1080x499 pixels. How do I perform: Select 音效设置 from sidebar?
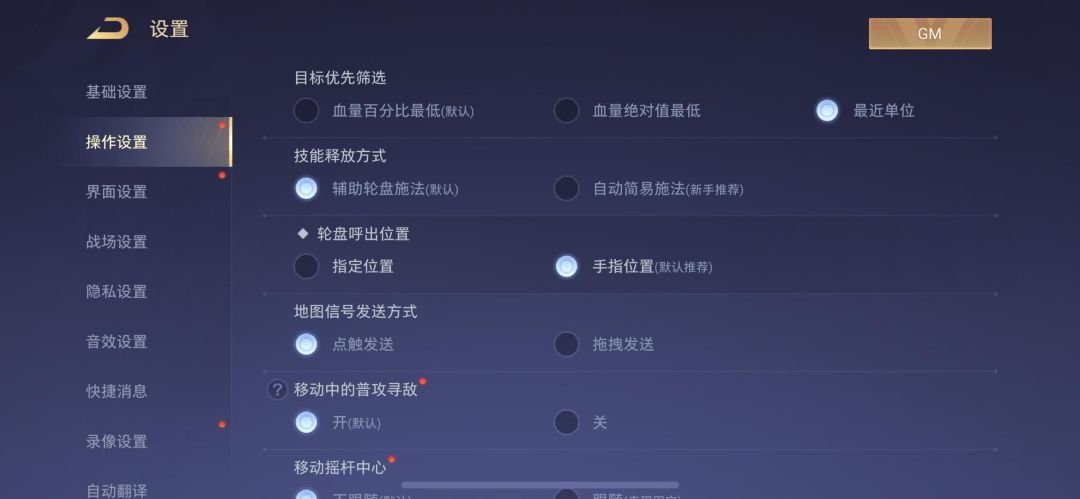click(116, 342)
